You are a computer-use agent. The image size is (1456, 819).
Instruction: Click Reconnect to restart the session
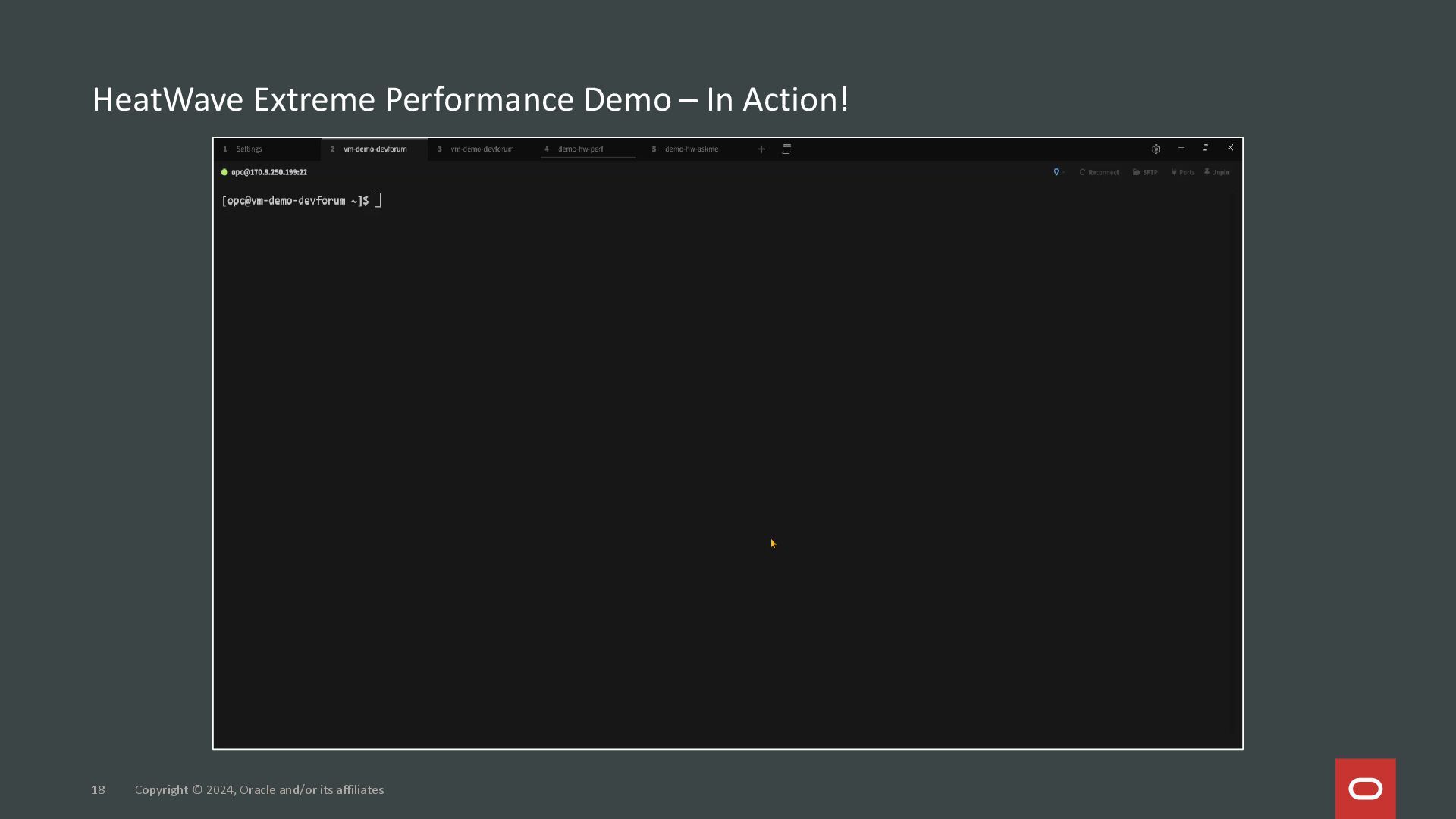(1099, 172)
